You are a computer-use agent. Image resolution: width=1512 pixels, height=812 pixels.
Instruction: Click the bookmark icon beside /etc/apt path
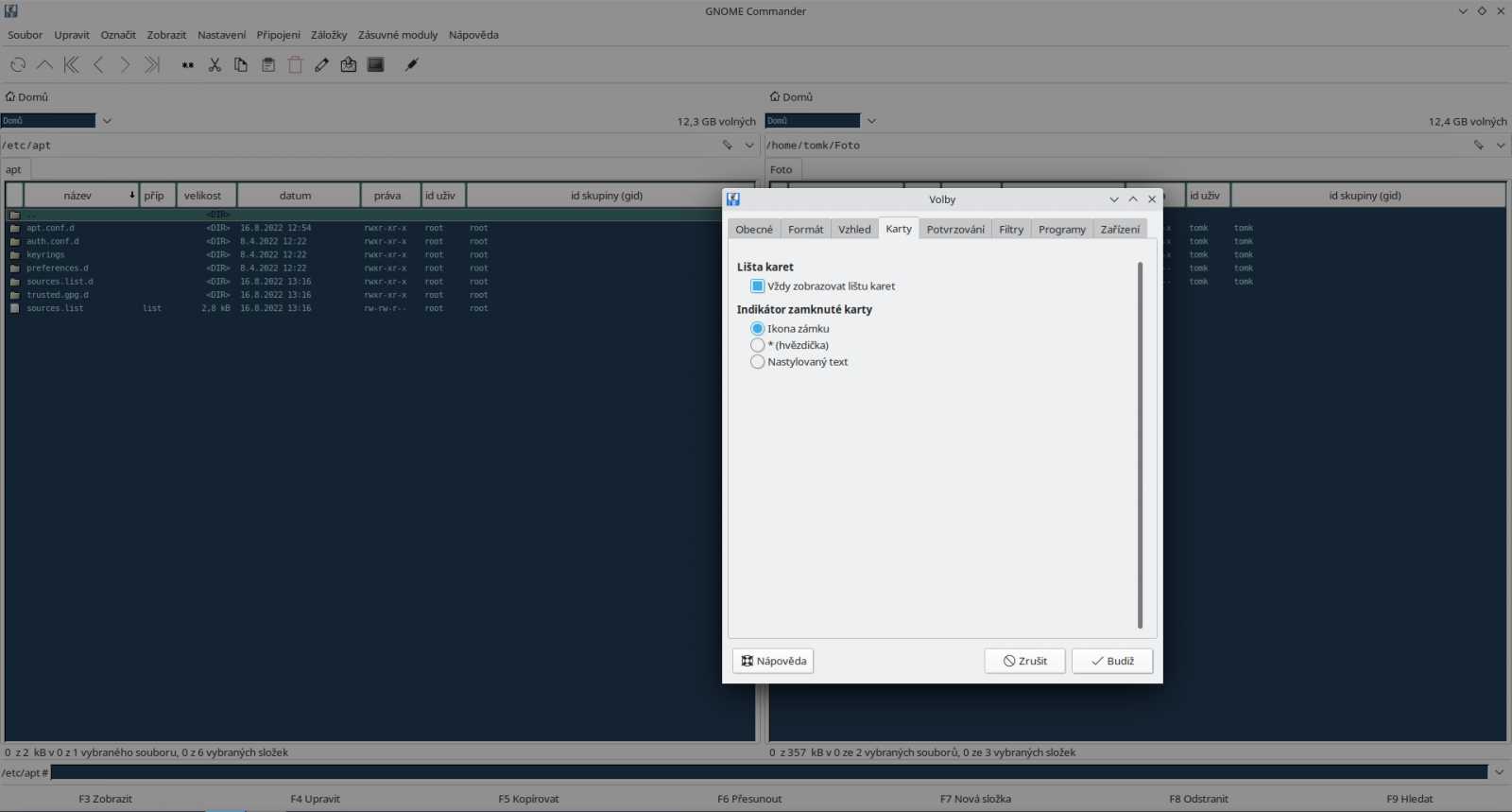[x=728, y=146]
